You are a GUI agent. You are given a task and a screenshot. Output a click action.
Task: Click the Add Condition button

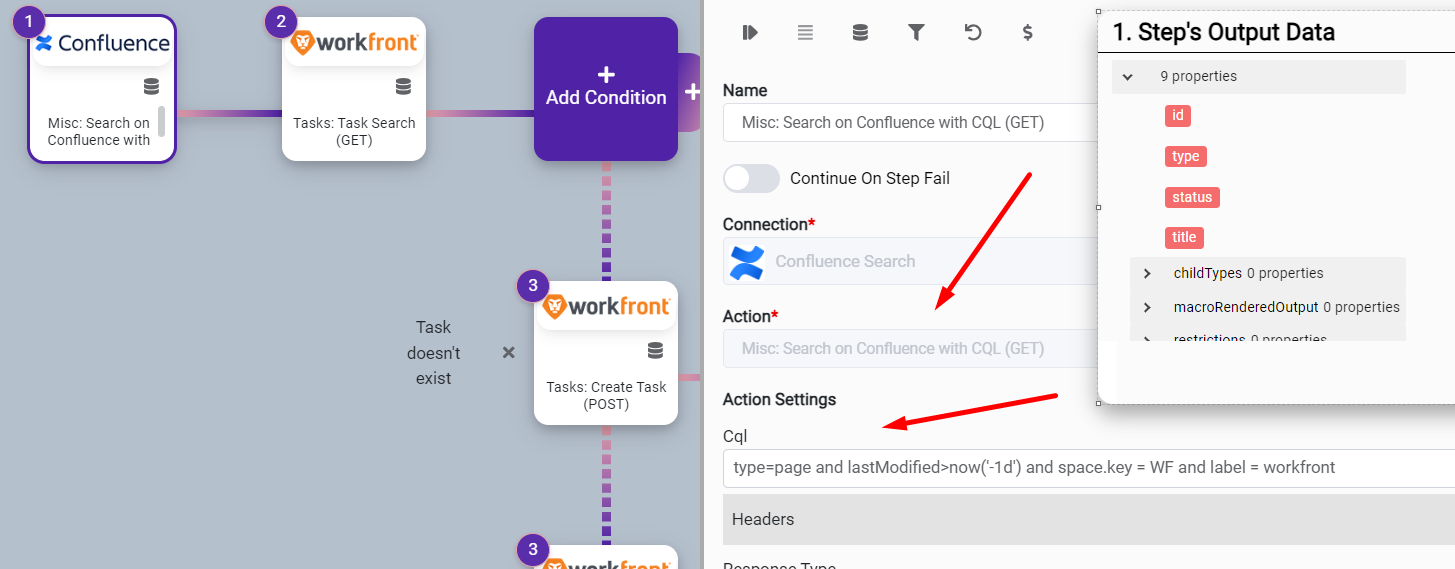(605, 88)
